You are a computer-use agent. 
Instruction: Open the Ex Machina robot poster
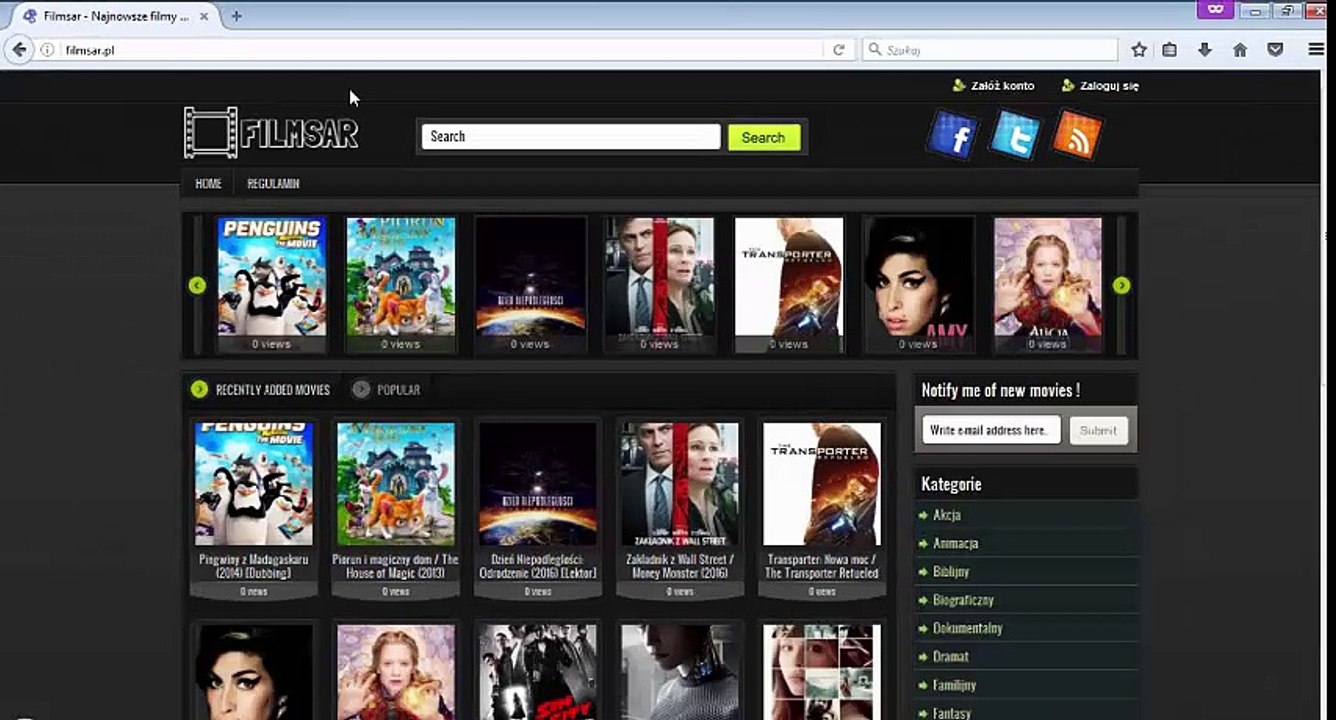680,672
